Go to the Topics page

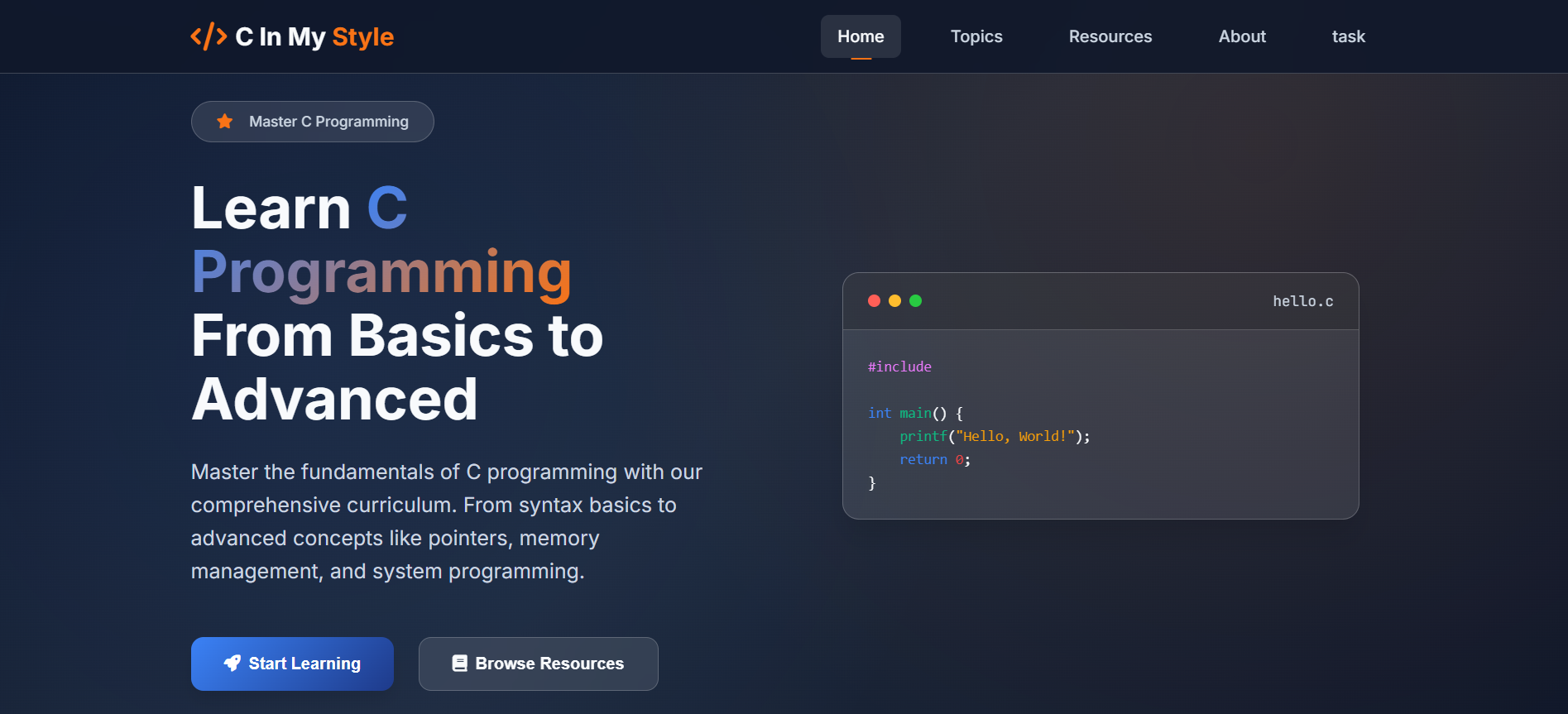(x=976, y=36)
